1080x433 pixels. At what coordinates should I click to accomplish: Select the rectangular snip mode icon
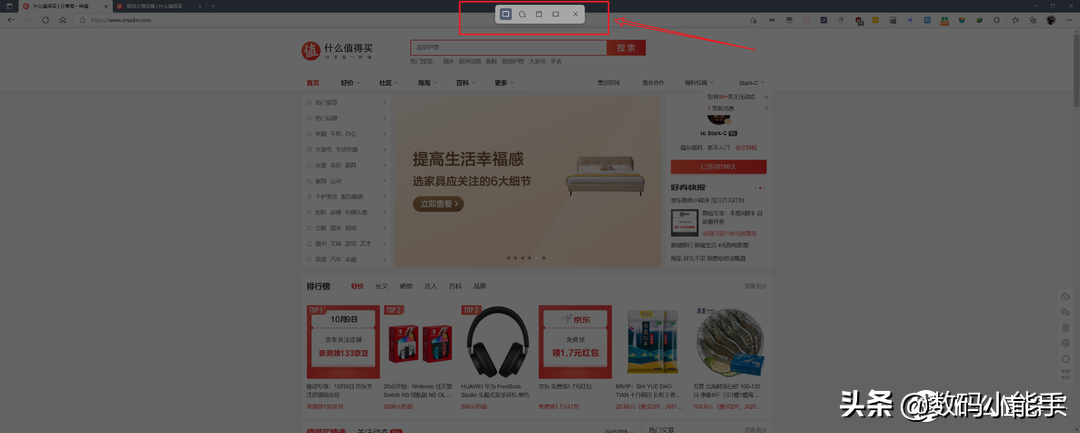click(x=506, y=14)
